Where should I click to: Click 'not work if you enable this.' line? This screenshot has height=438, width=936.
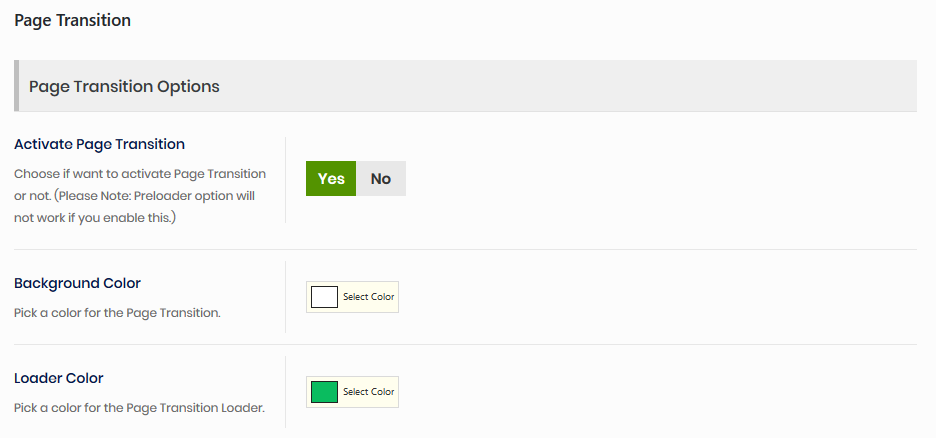[96, 218]
